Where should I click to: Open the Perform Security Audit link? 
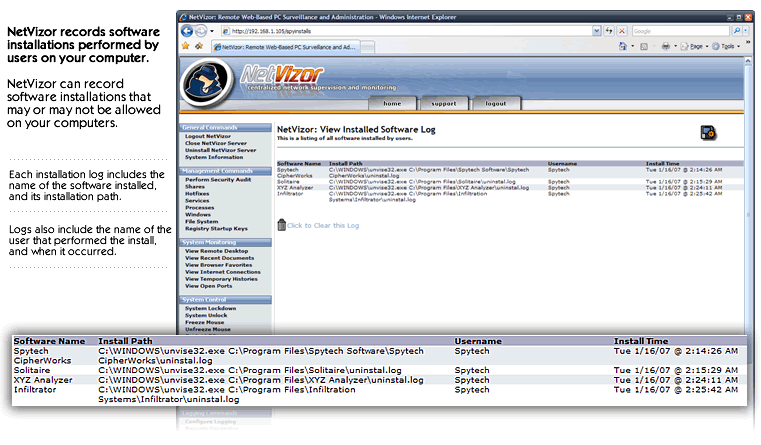218,178
